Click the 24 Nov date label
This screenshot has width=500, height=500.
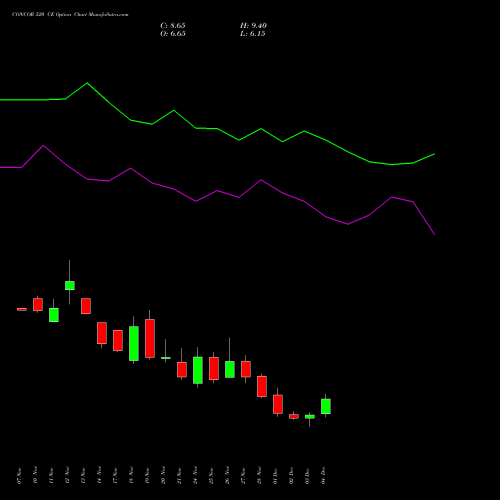tap(195, 475)
